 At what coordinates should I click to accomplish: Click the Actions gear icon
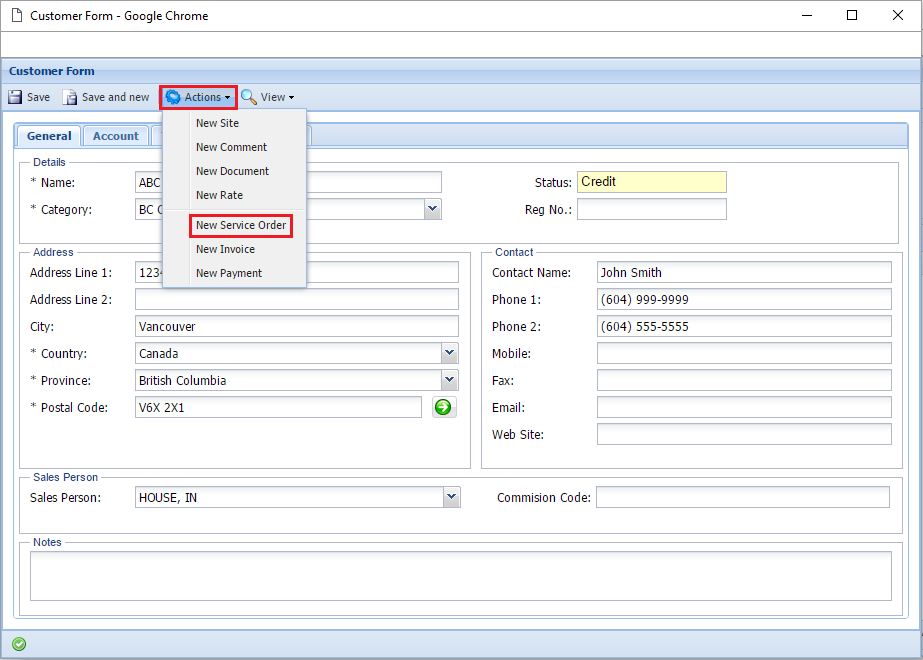(172, 97)
